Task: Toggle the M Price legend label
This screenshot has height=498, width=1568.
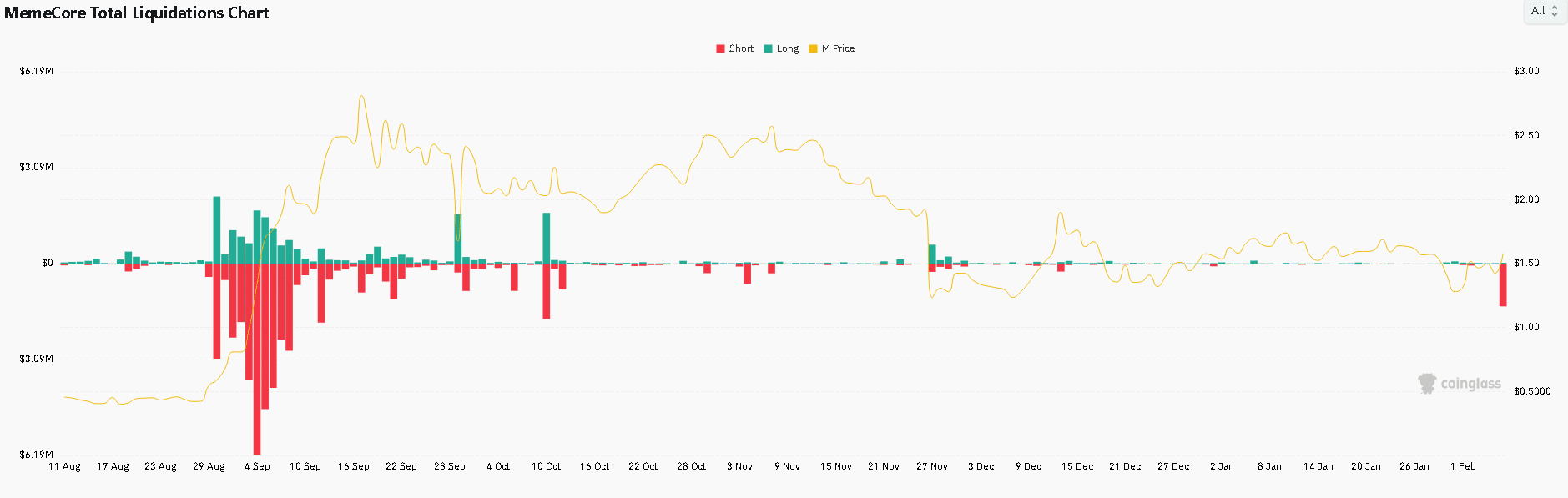Action: (838, 49)
